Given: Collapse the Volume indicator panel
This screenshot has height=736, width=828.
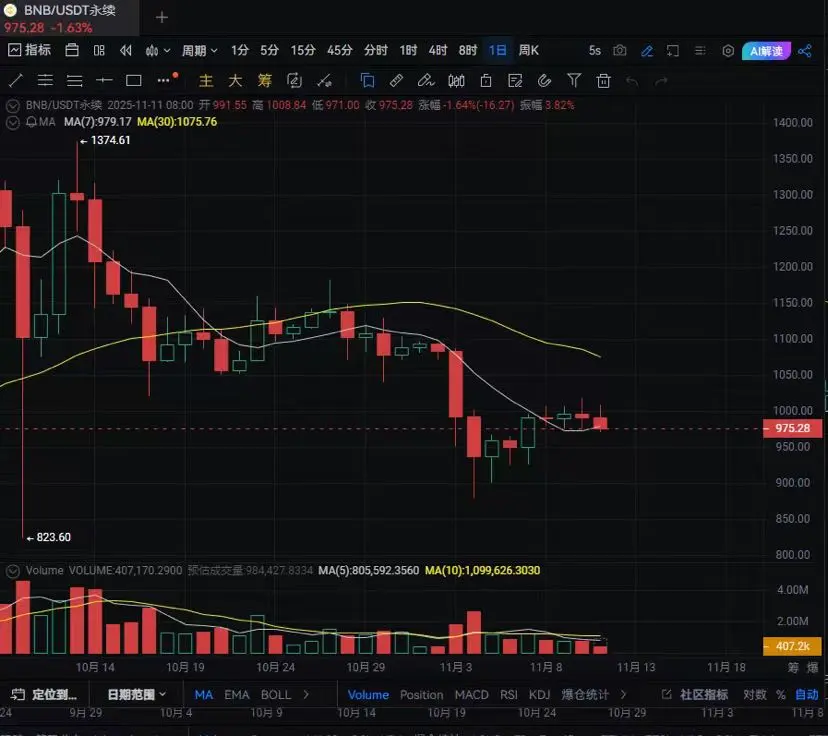Looking at the screenshot, I should coord(13,571).
